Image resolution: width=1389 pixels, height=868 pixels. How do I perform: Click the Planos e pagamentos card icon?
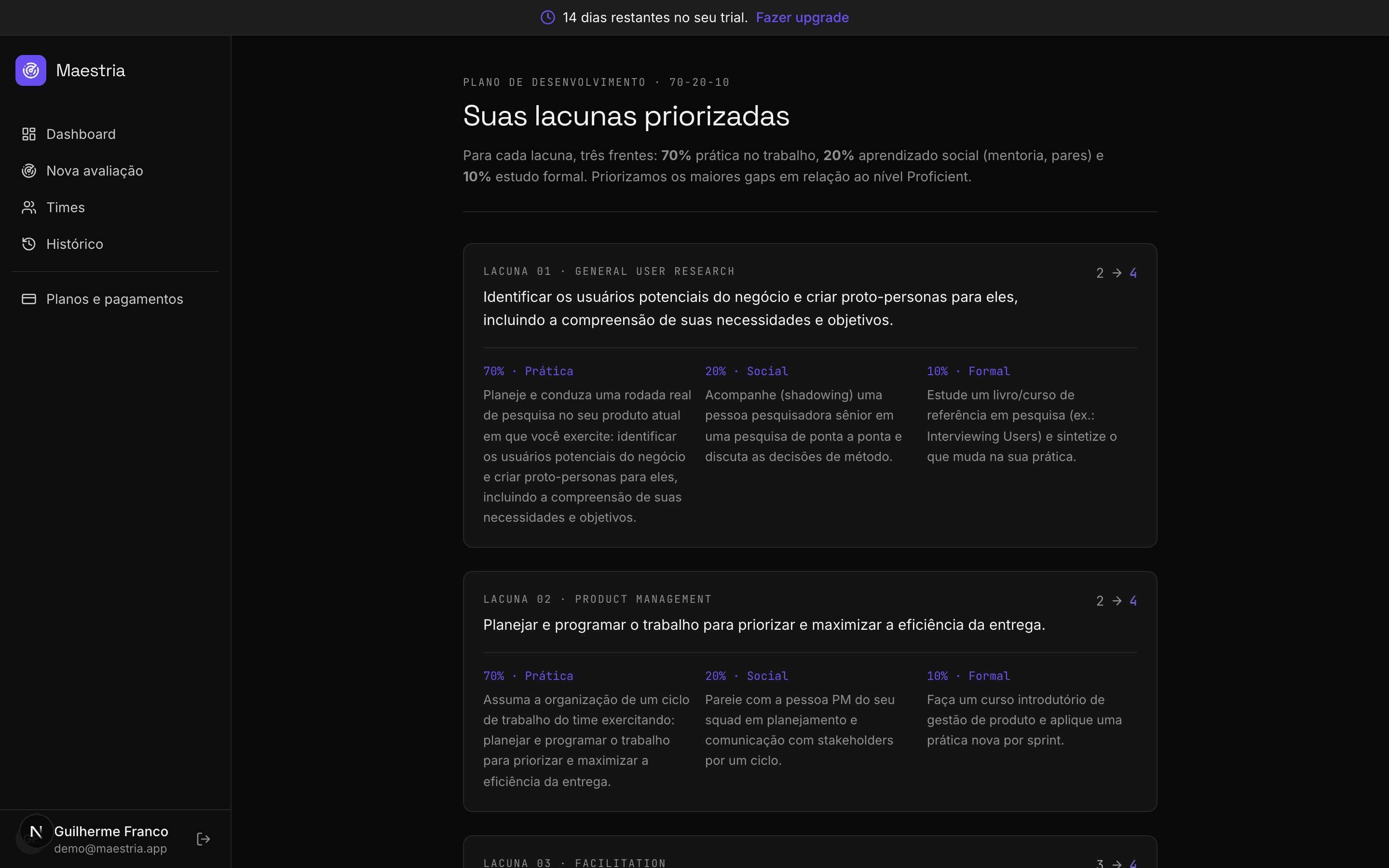point(29,299)
